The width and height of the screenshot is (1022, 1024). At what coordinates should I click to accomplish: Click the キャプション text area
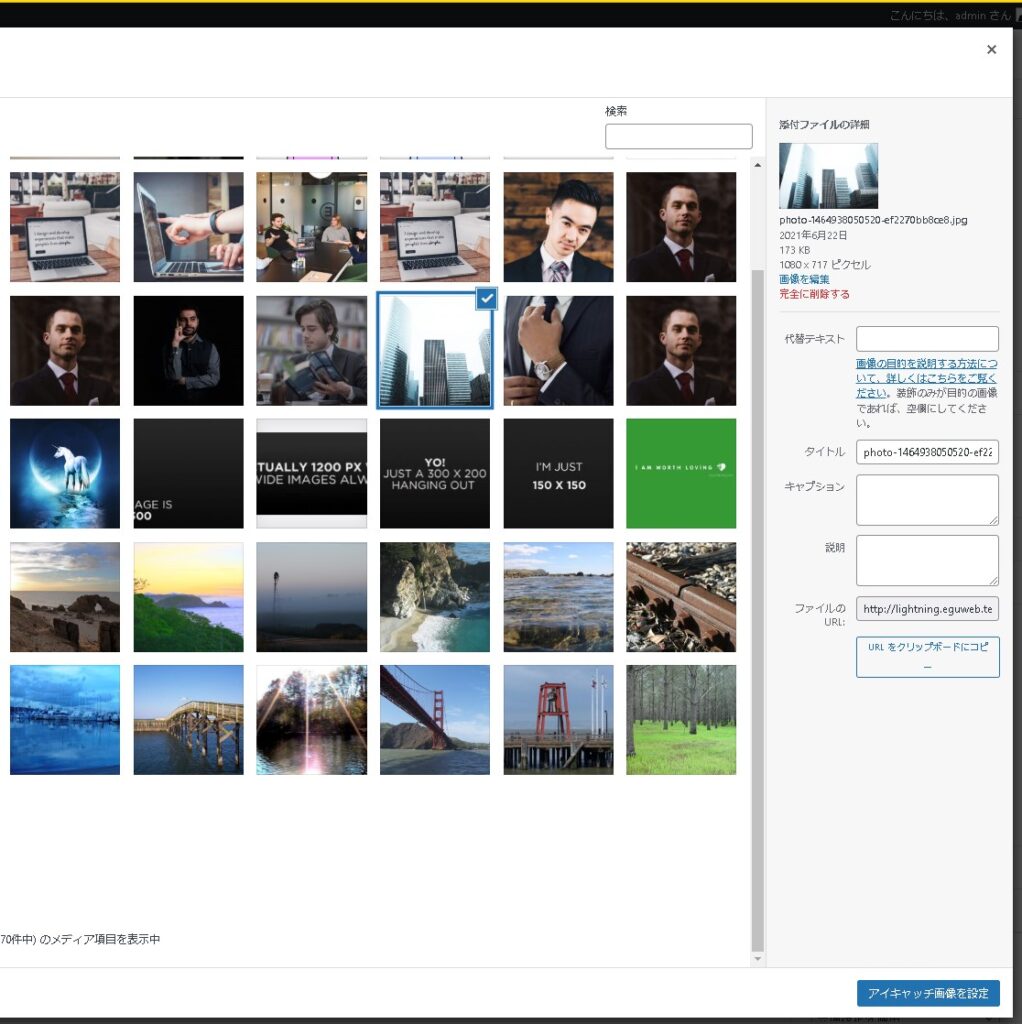pyautogui.click(x=927, y=499)
